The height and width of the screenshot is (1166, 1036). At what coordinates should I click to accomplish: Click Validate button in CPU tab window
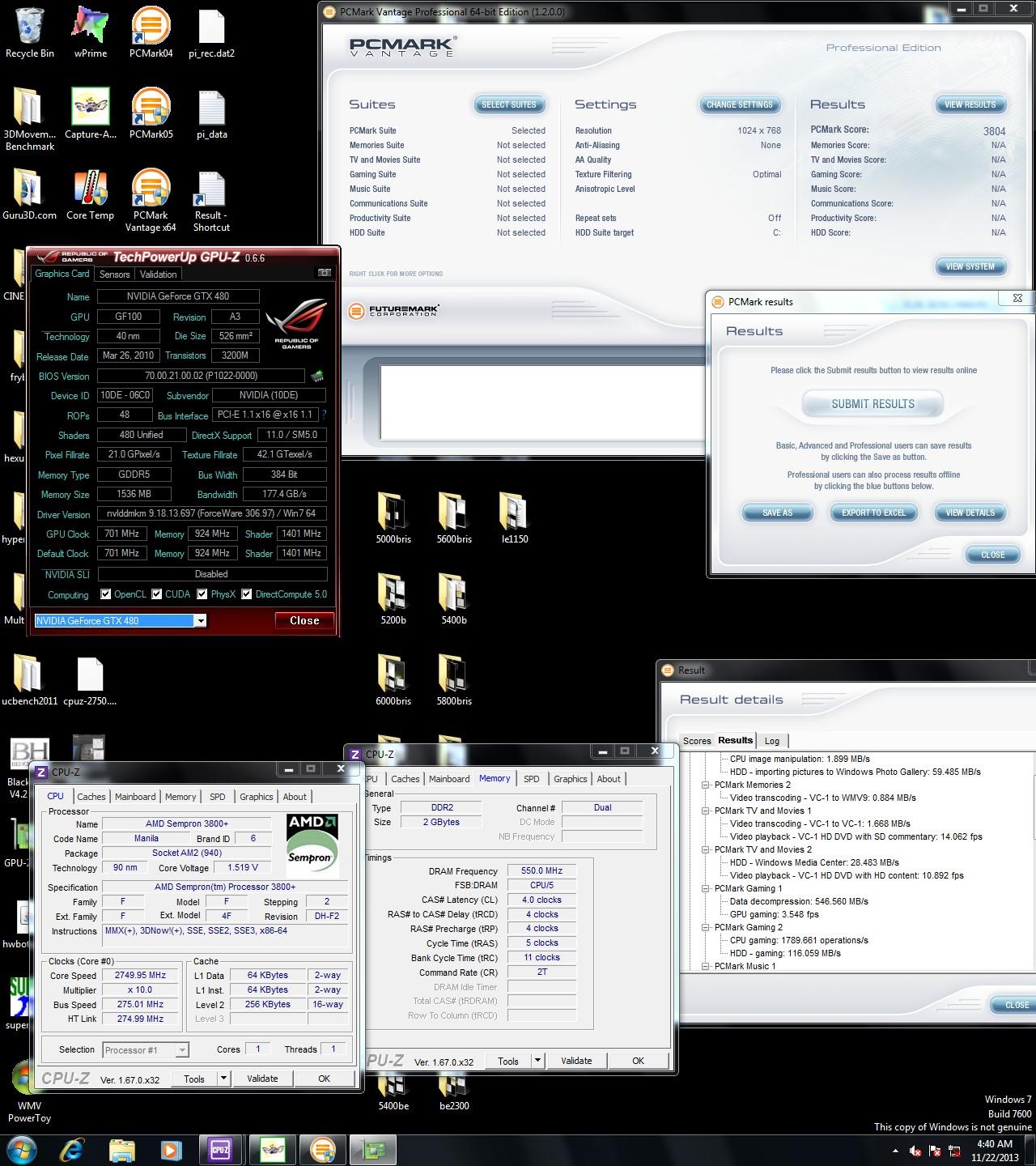pos(262,1079)
